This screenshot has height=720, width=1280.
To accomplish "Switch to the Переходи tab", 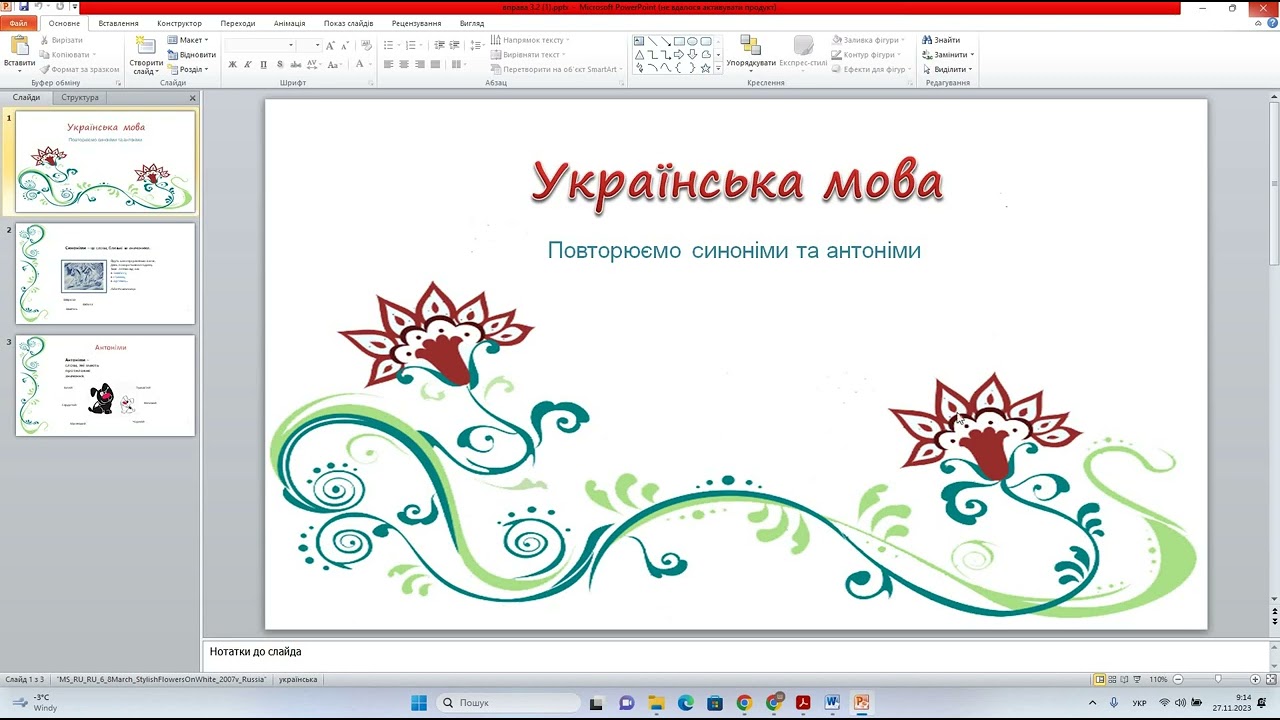I will click(x=238, y=23).
